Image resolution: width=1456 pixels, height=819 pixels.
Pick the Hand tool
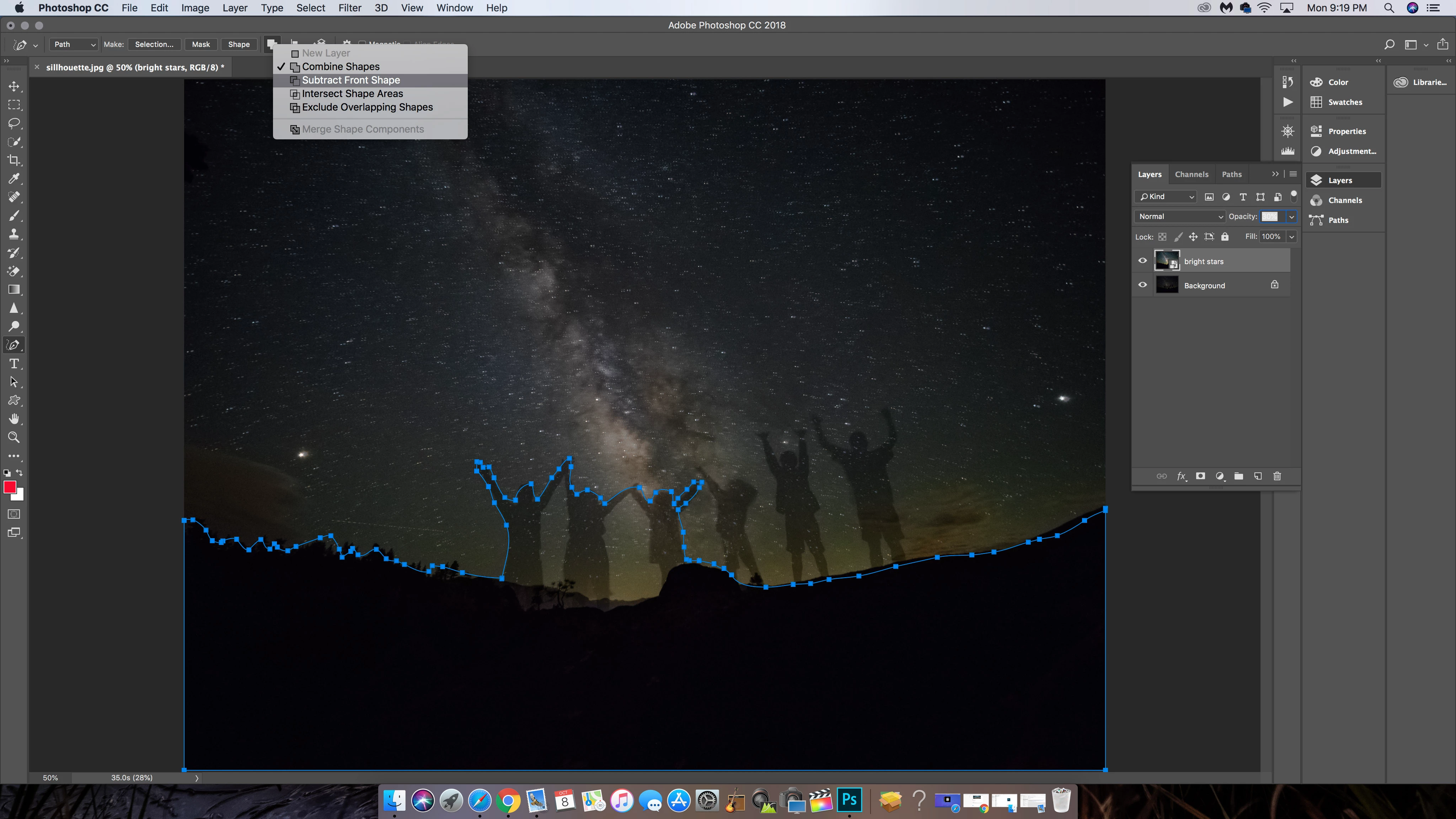(14, 419)
